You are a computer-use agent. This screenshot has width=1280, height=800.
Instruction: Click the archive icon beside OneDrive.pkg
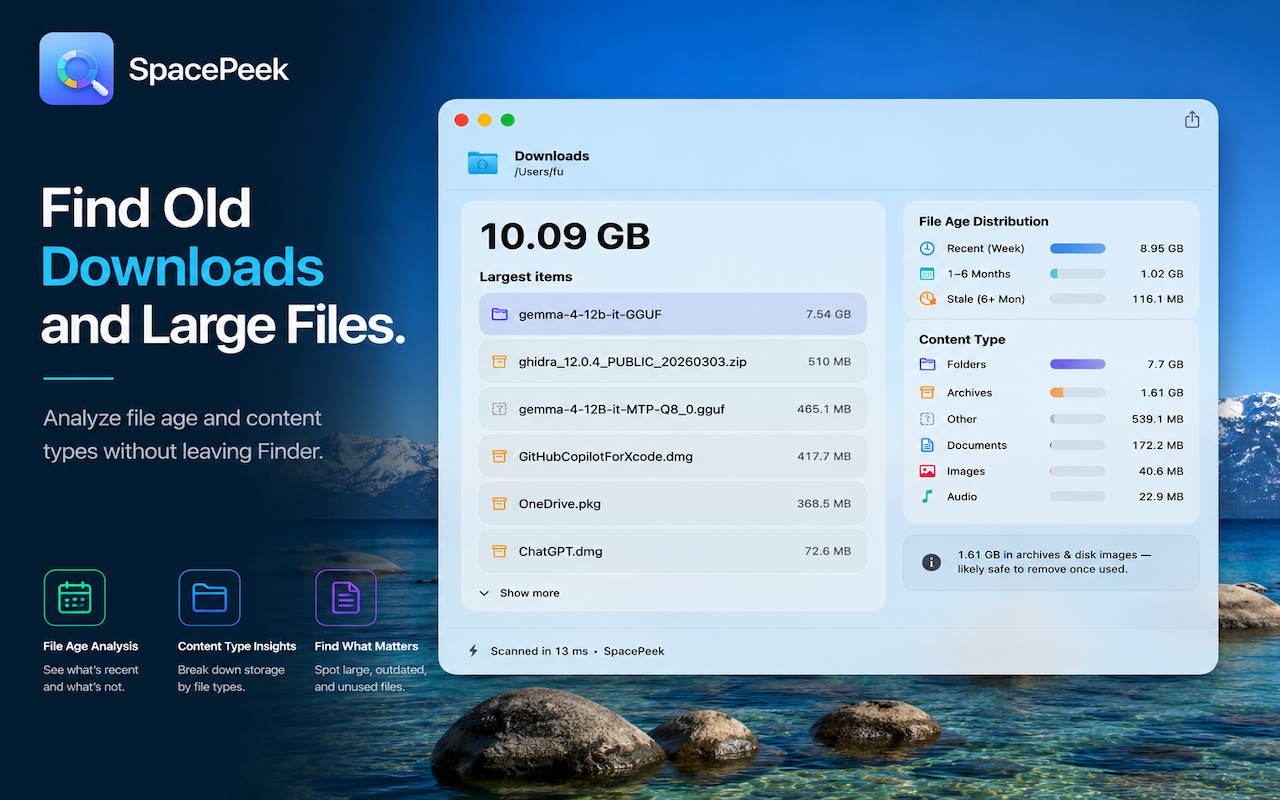(x=499, y=504)
